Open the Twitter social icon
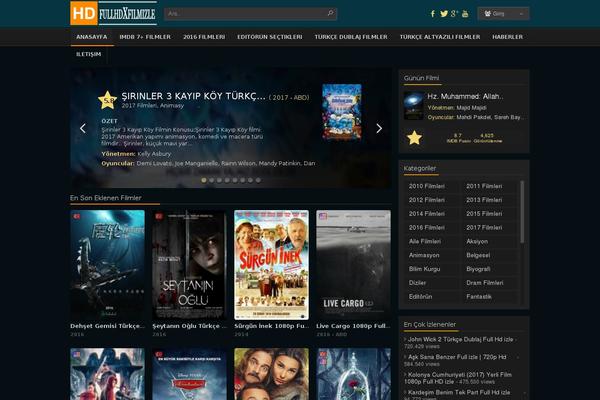Image resolution: width=600 pixels, height=400 pixels. [x=443, y=14]
